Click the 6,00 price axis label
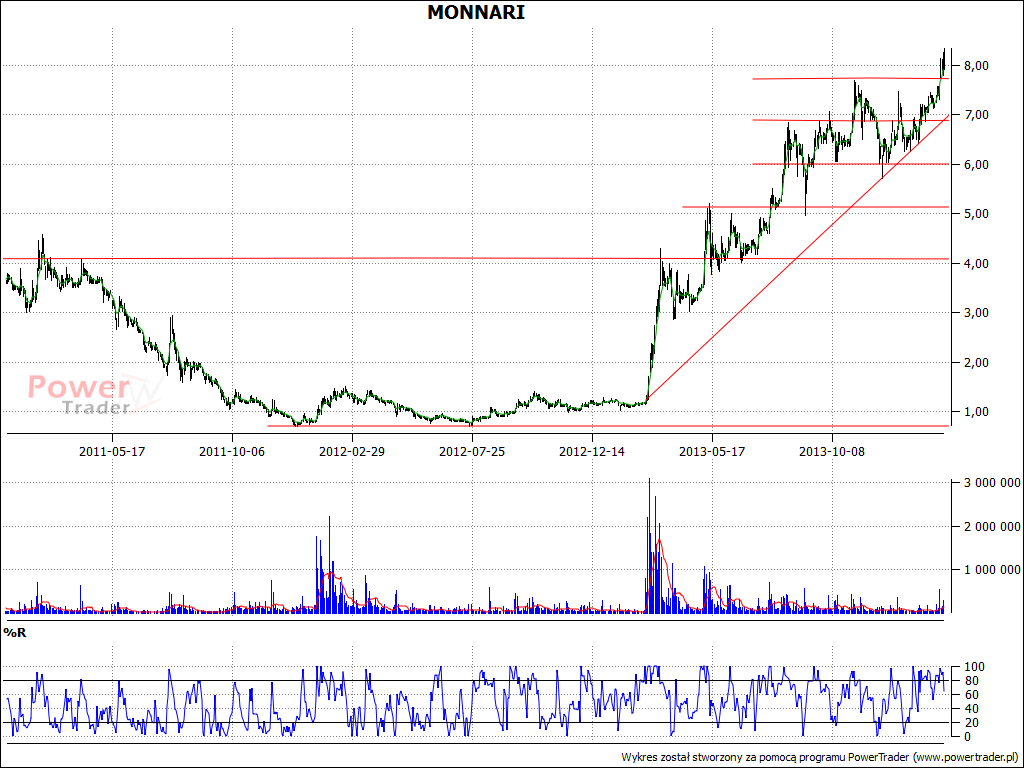The height and width of the screenshot is (768, 1024). point(976,165)
